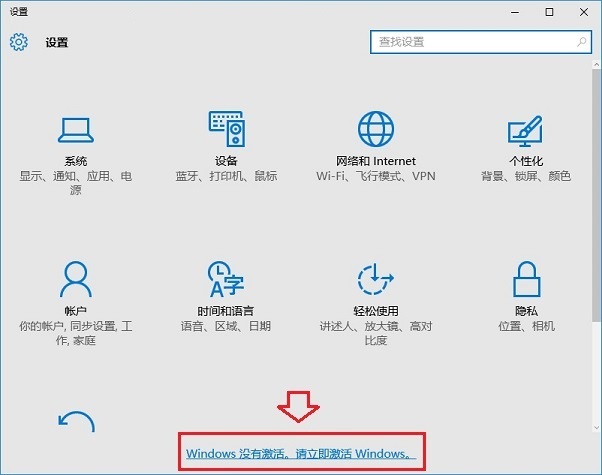Activate Windows via the 没有激活 link
Image resolution: width=602 pixels, height=475 pixels.
pyautogui.click(x=301, y=453)
